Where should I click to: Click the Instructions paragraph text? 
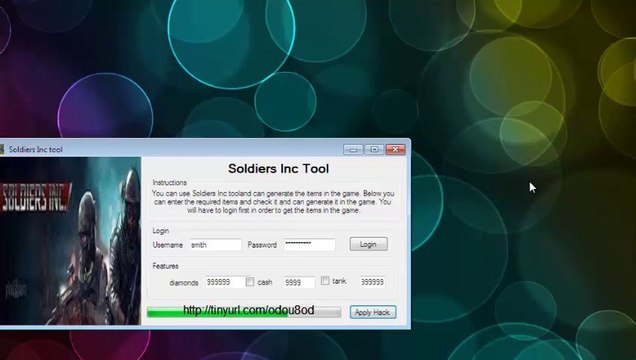coord(273,202)
